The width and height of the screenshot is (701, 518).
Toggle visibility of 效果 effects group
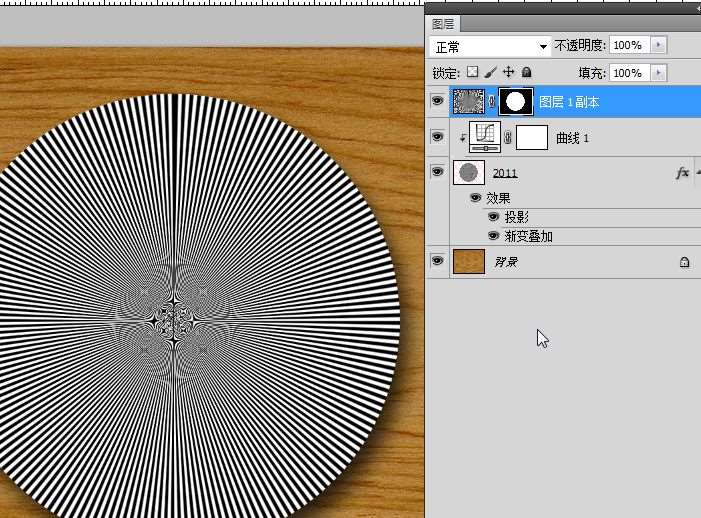(x=475, y=198)
